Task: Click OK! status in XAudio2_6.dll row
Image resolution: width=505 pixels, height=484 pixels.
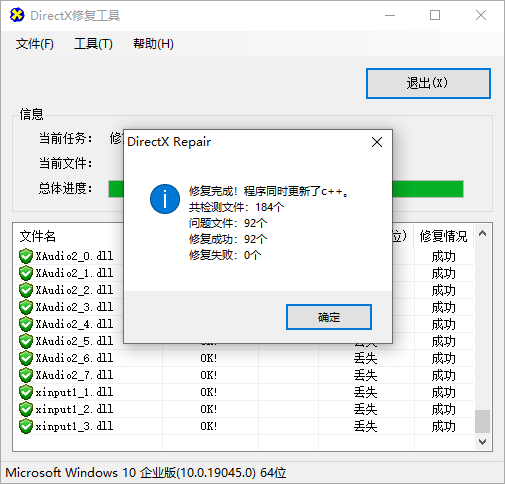Action: [209, 358]
